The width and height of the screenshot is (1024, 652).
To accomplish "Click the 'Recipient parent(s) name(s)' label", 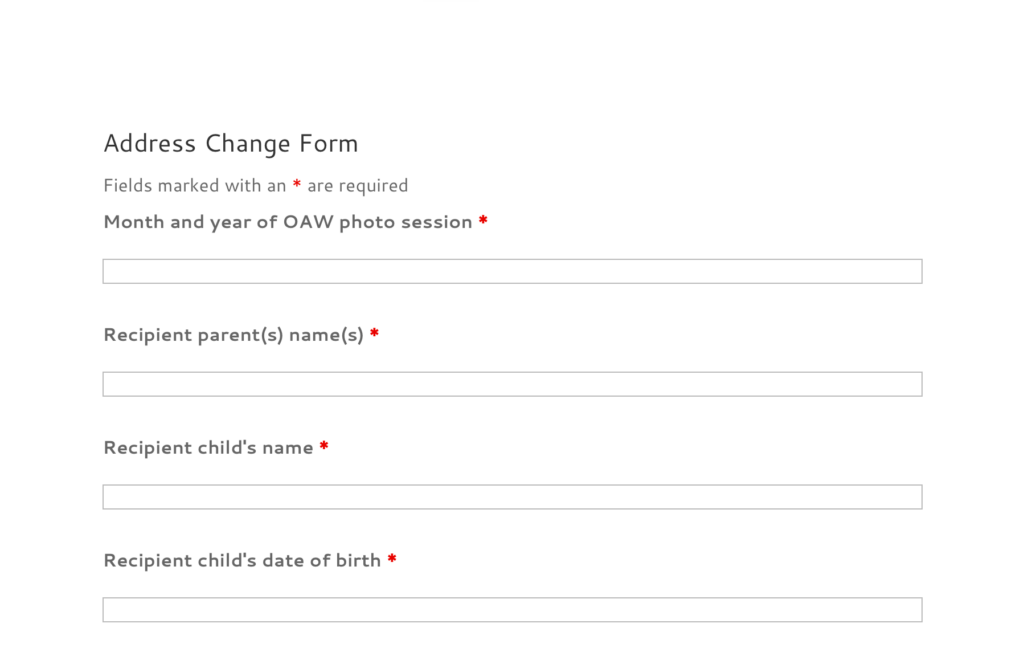I will pyautogui.click(x=233, y=335).
